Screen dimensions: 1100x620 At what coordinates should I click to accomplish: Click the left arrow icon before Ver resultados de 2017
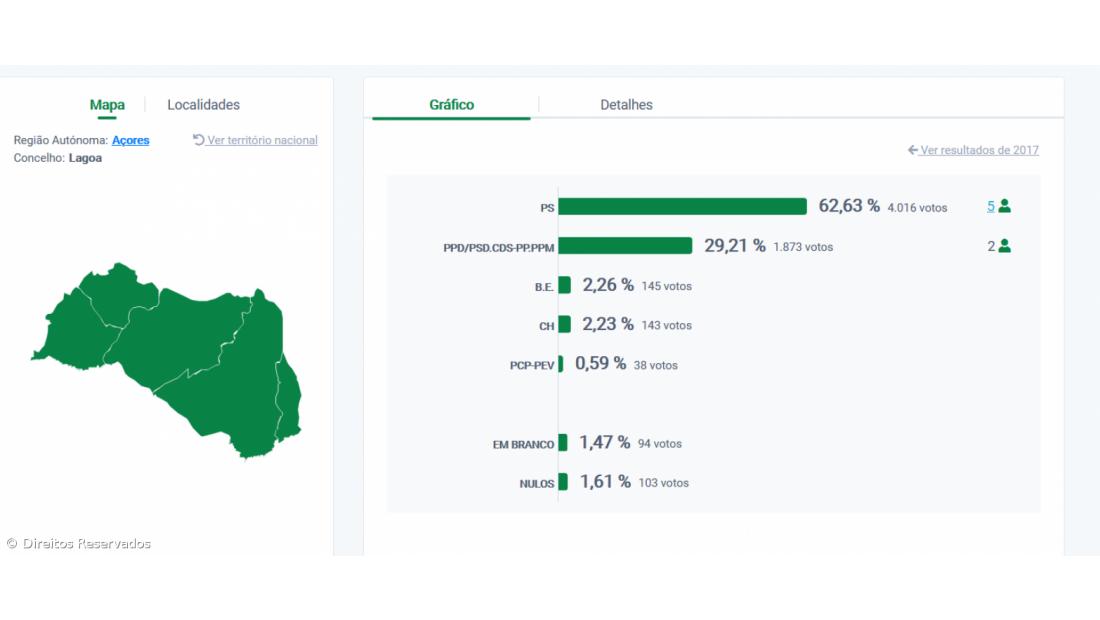(912, 150)
